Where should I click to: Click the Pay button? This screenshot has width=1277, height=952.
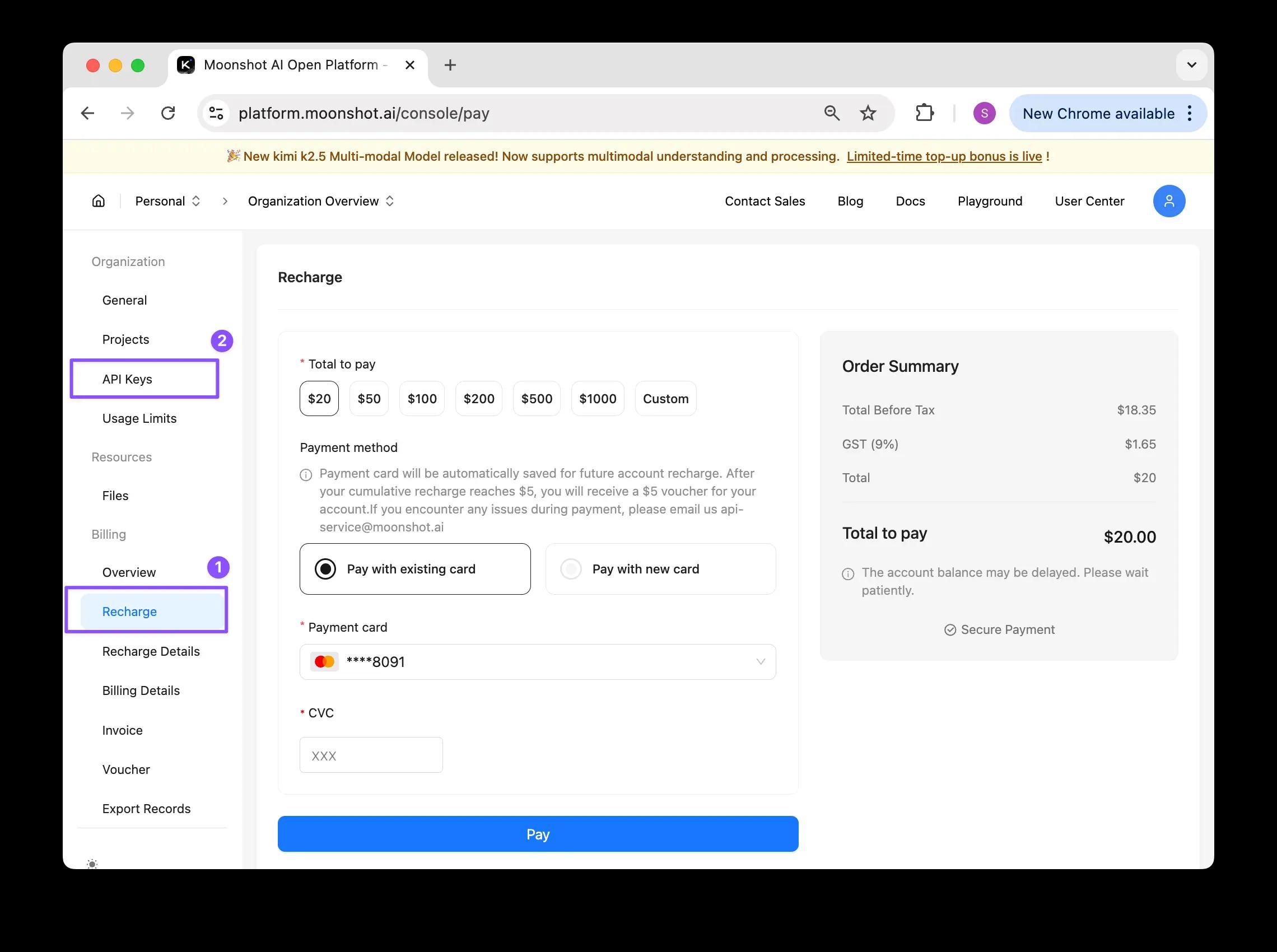(x=538, y=833)
